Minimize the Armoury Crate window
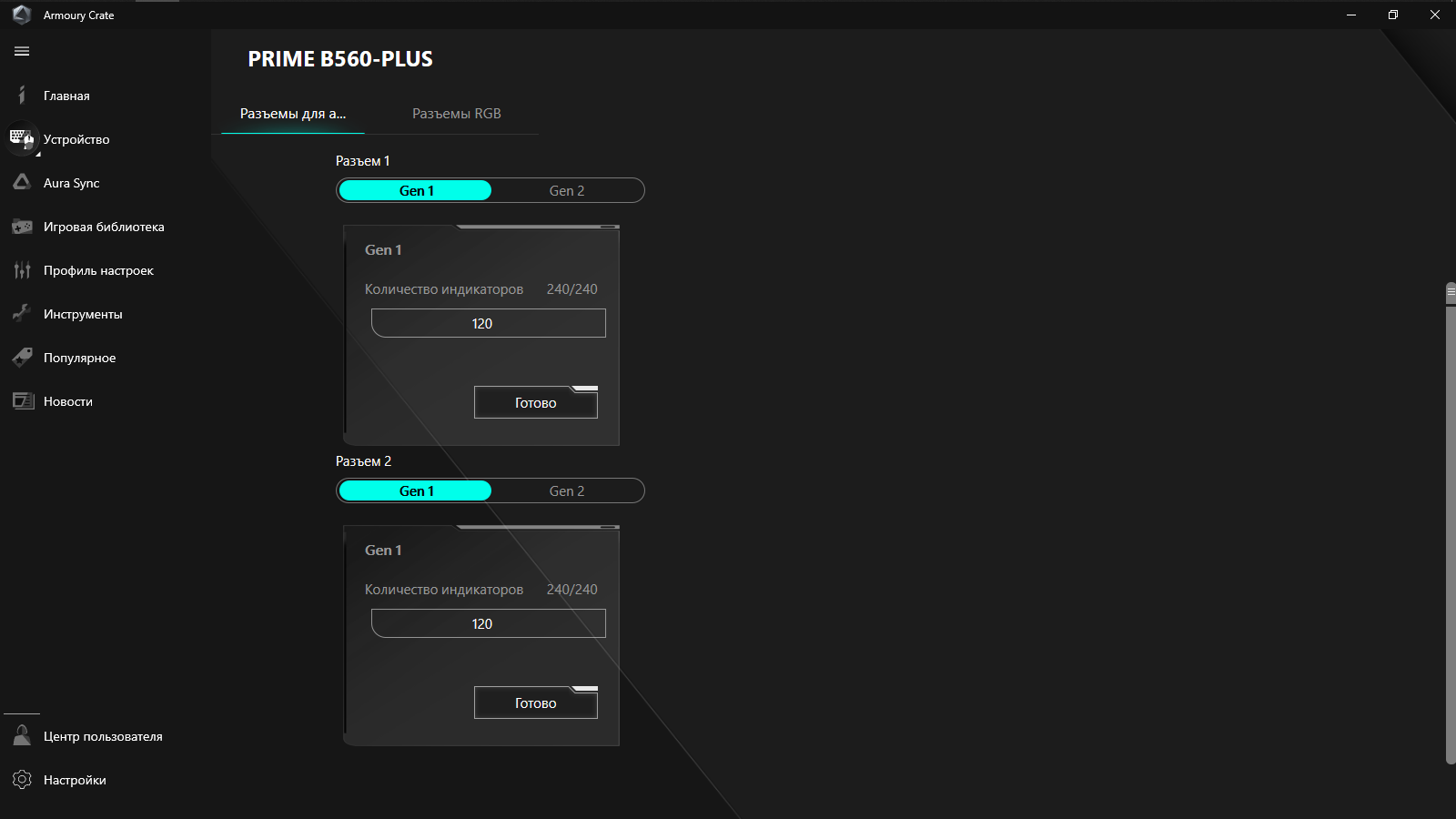This screenshot has width=1456, height=819. pos(1351,15)
